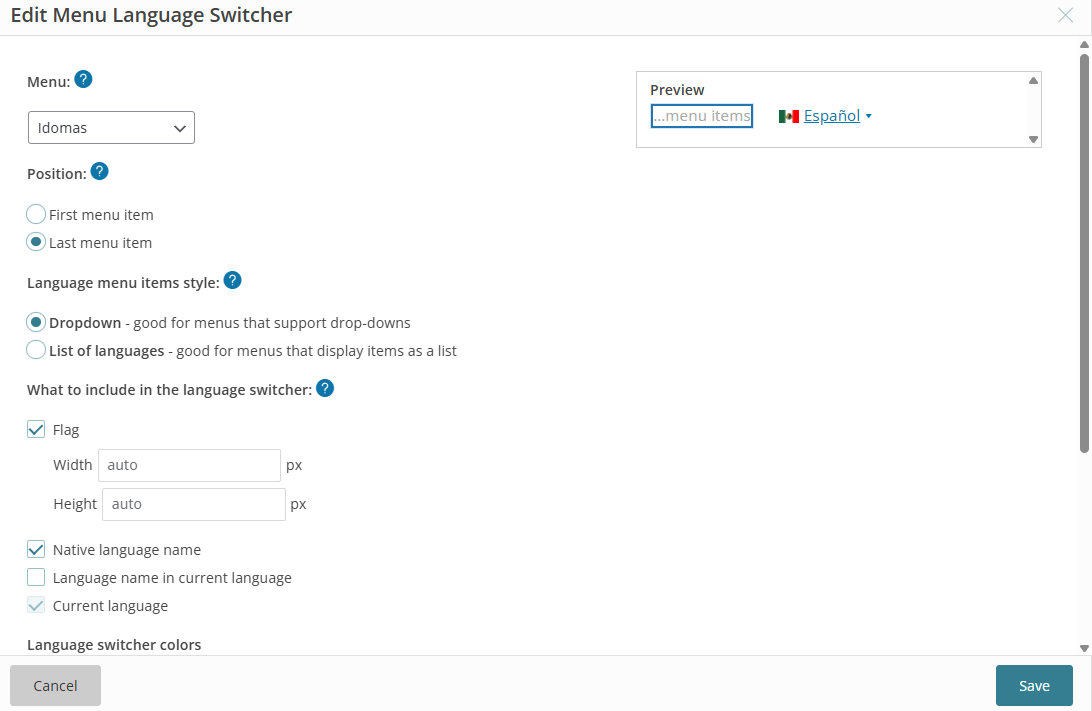Enable Language name in current language
The image size is (1092, 711).
point(36,577)
